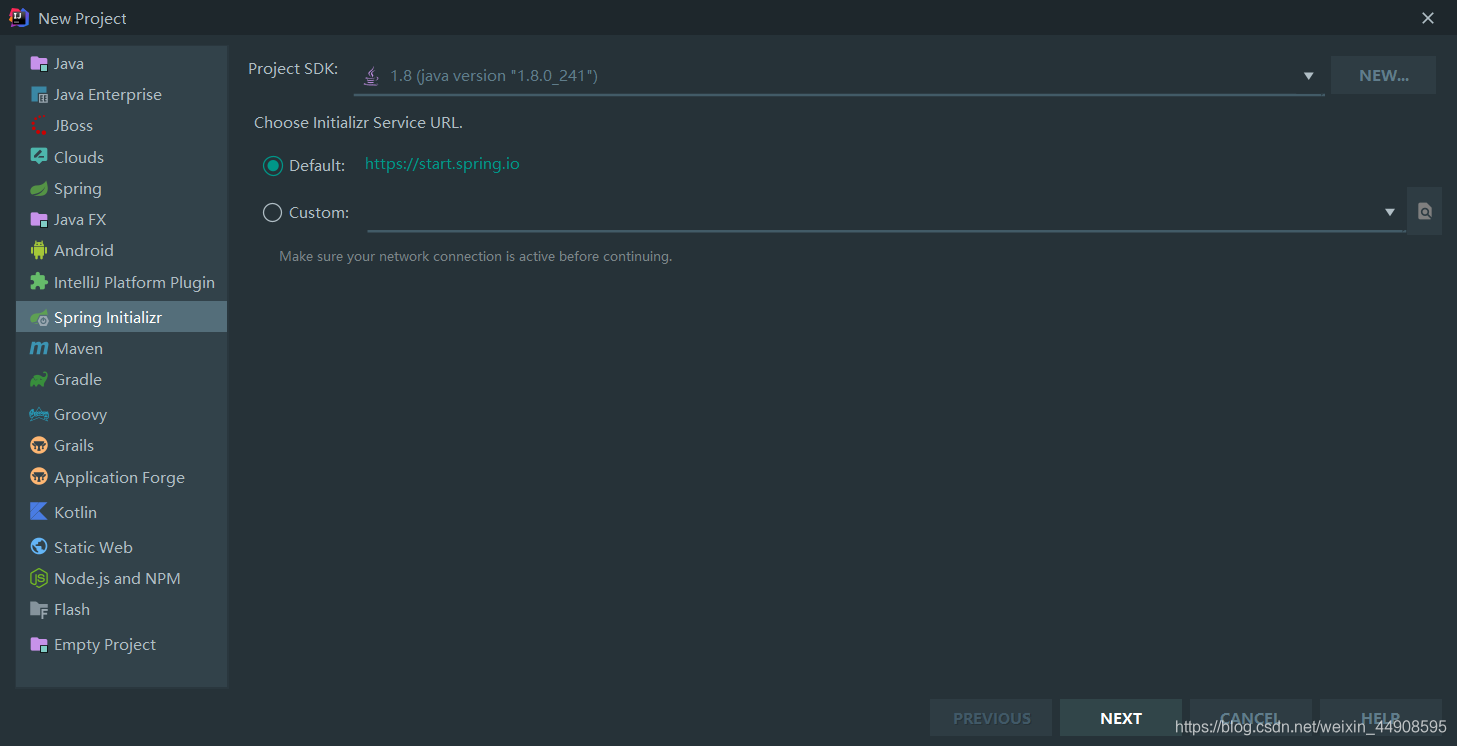
Task: Close the New Project dialog
Action: pos(1429,18)
